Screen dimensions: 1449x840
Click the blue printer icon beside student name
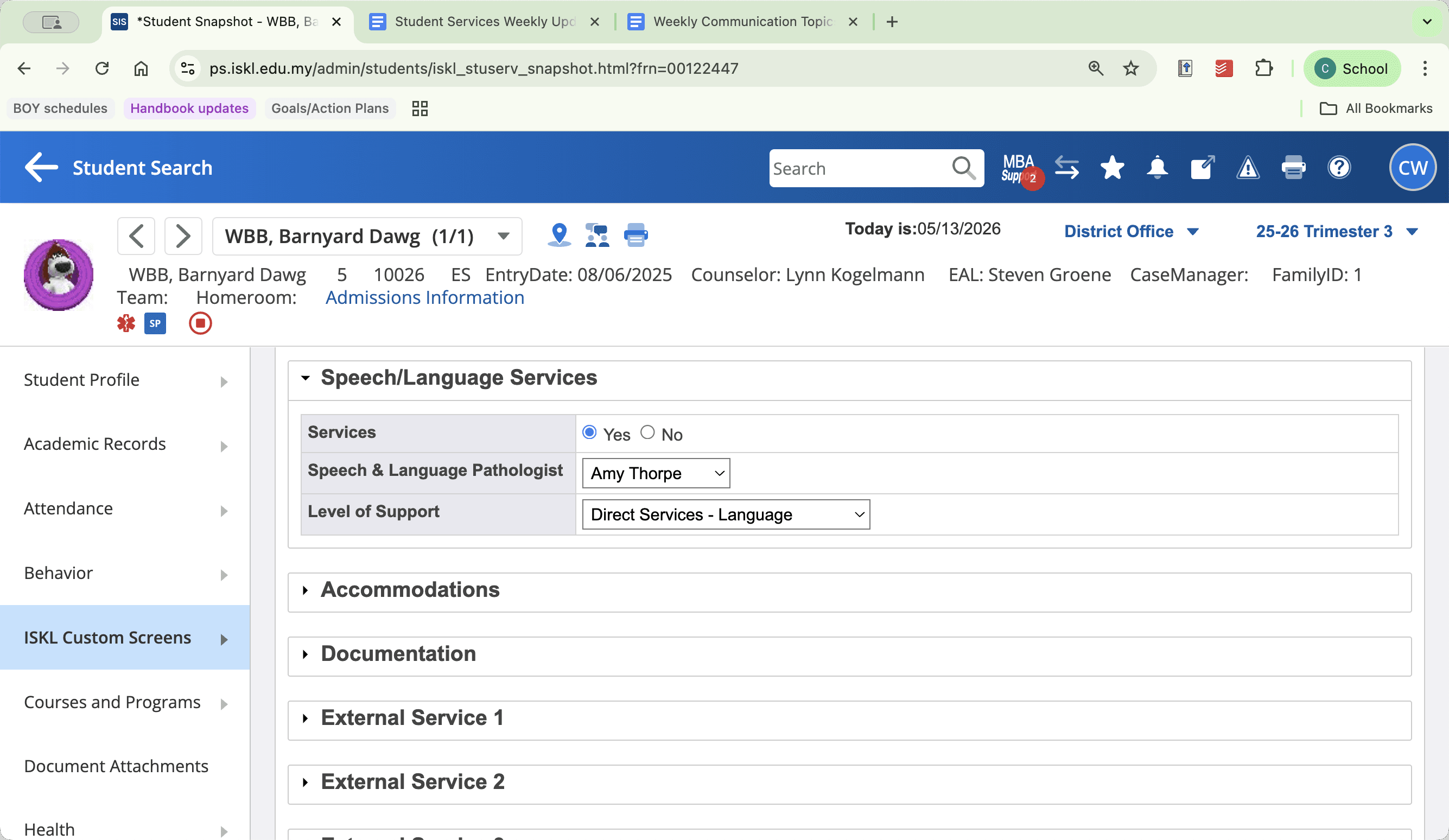coord(635,235)
